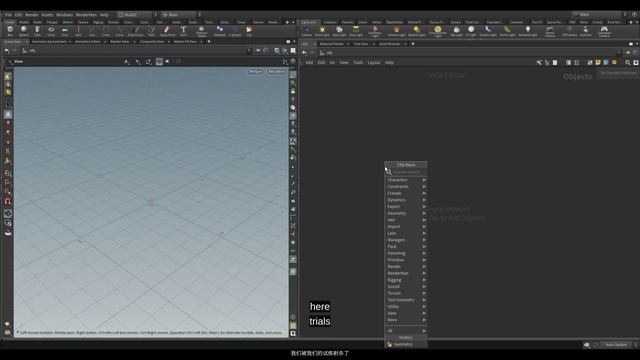Switch to the Animation Editor tab

[87, 42]
